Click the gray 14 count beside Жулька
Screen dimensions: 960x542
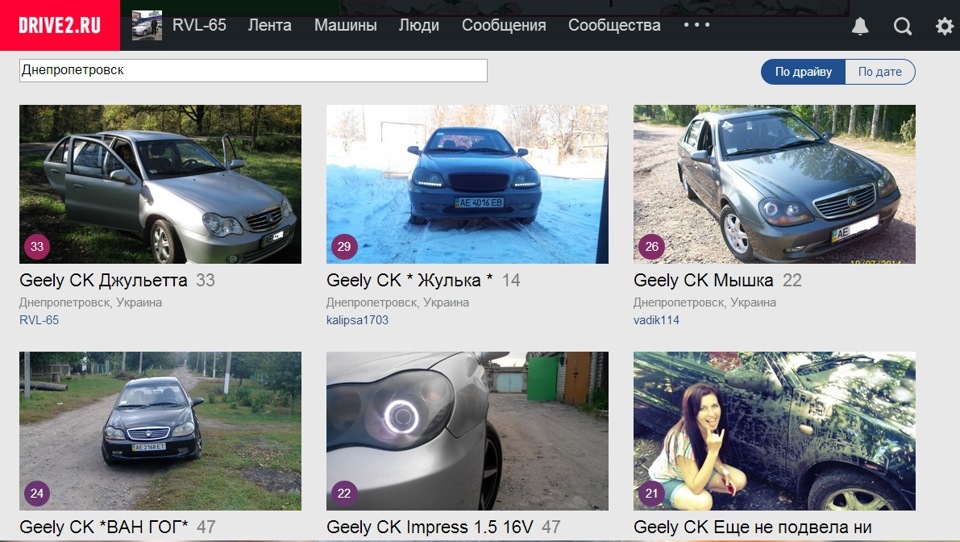(x=511, y=280)
